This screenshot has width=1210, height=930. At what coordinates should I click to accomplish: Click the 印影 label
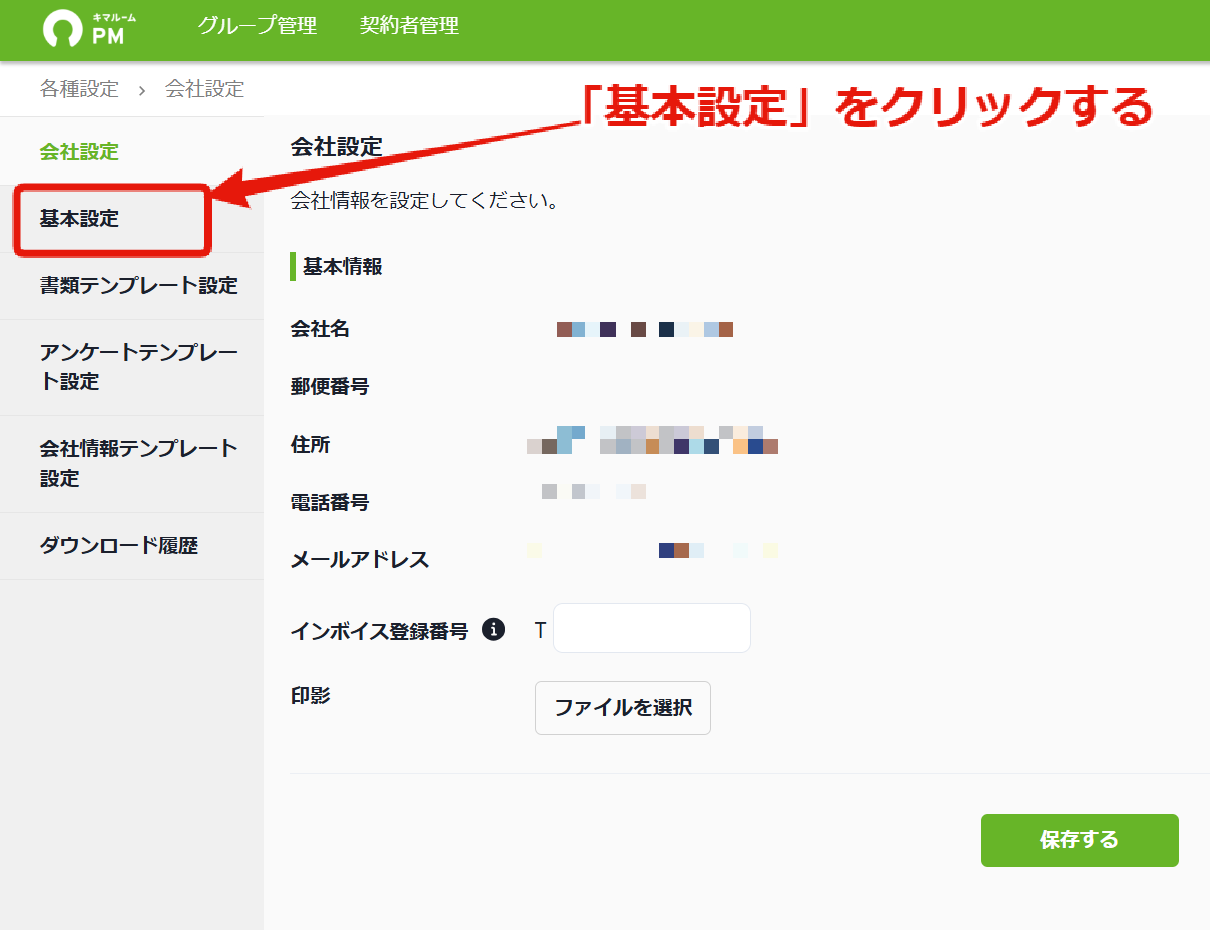tap(310, 695)
